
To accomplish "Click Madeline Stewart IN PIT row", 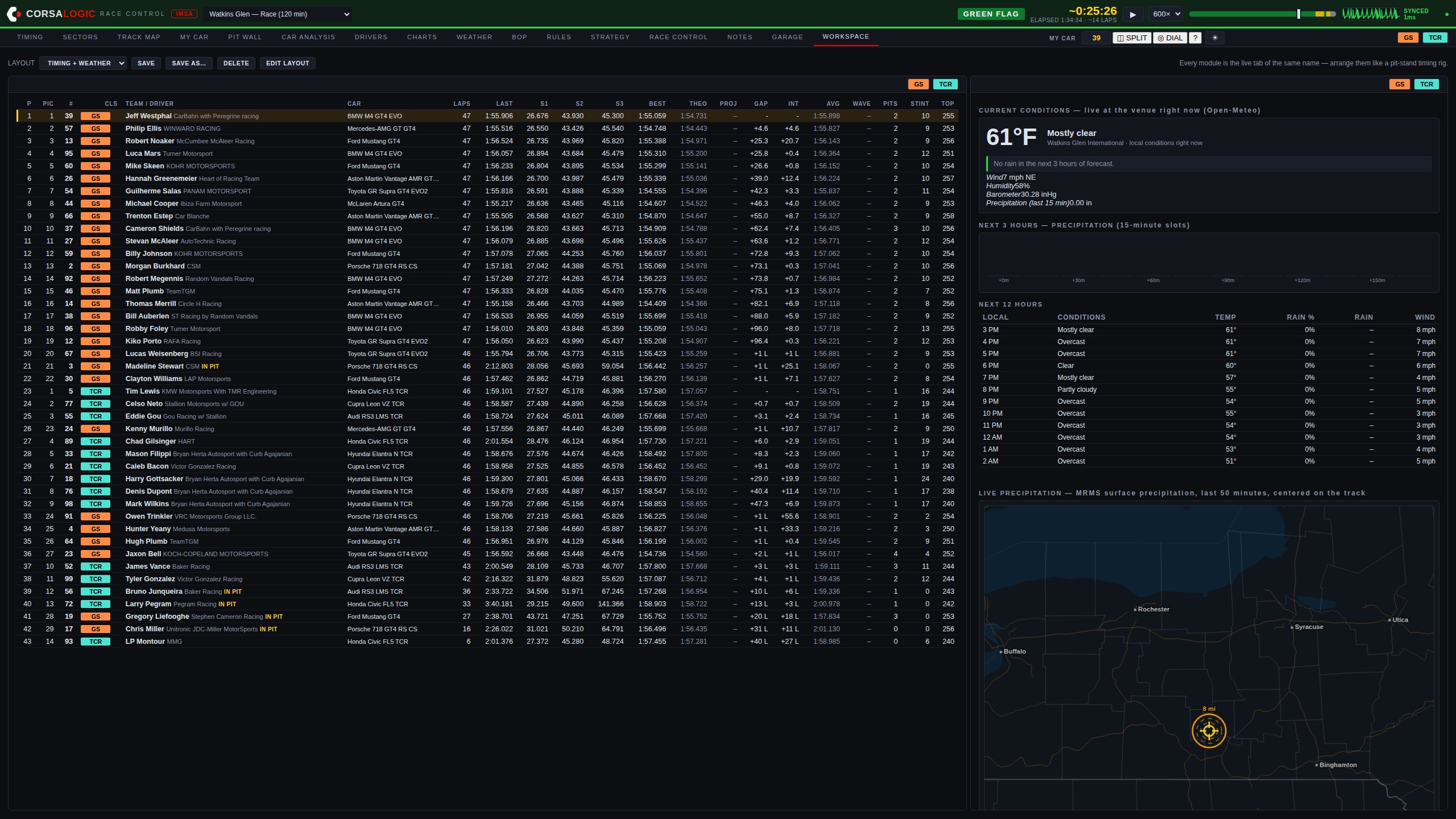I will [x=487, y=366].
